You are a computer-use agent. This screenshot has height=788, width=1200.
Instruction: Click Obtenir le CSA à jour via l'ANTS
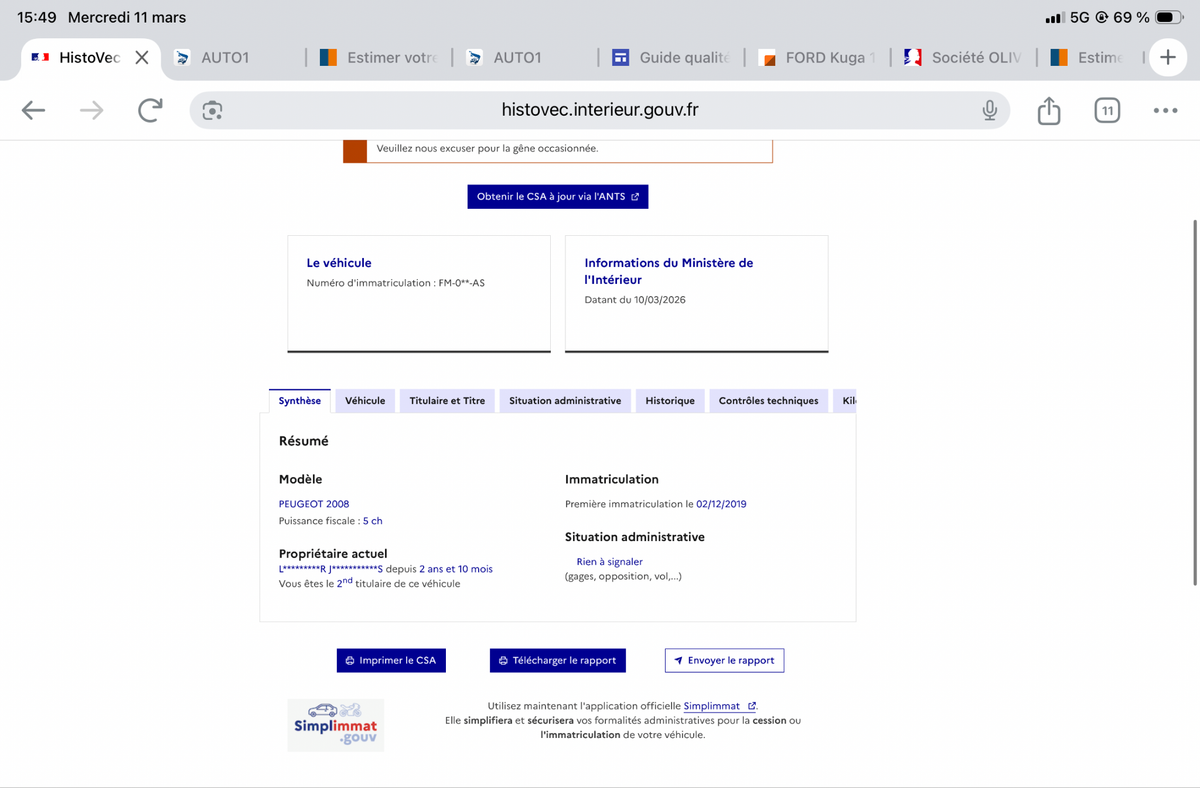click(x=558, y=197)
